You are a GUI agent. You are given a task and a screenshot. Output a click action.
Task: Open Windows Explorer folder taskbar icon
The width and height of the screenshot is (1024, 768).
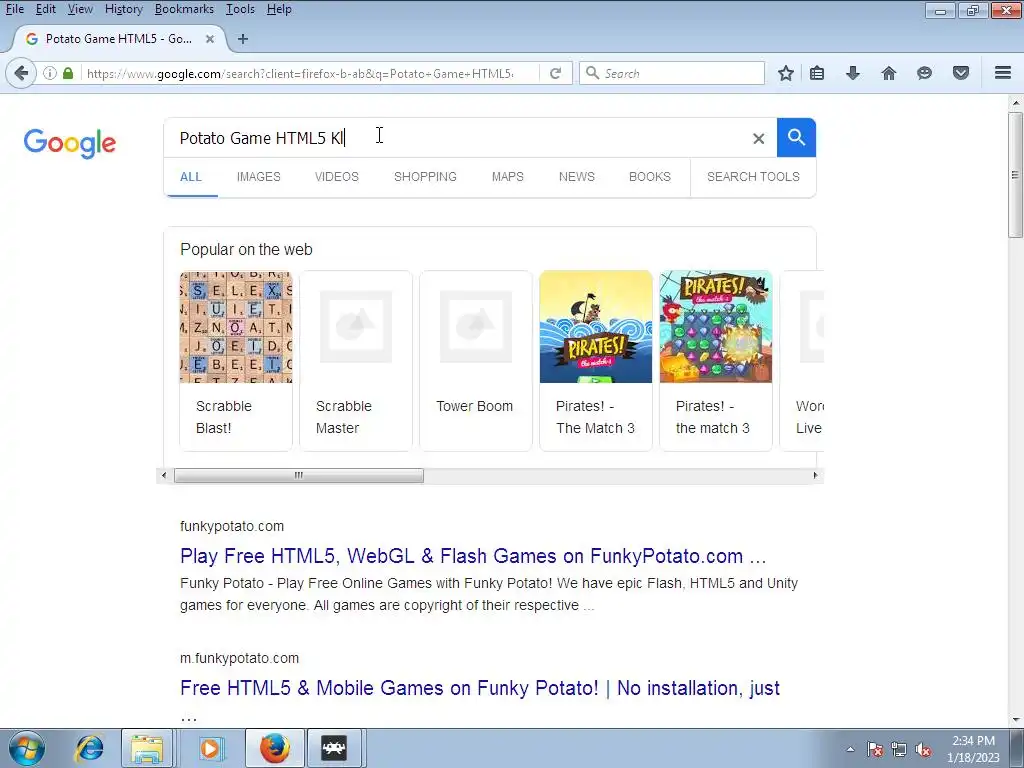click(148, 748)
